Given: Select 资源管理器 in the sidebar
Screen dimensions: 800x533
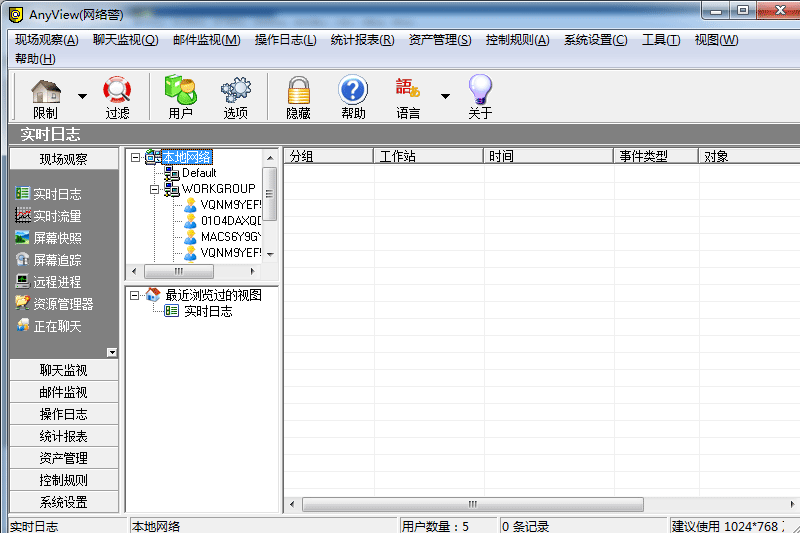Looking at the screenshot, I should (x=55, y=303).
